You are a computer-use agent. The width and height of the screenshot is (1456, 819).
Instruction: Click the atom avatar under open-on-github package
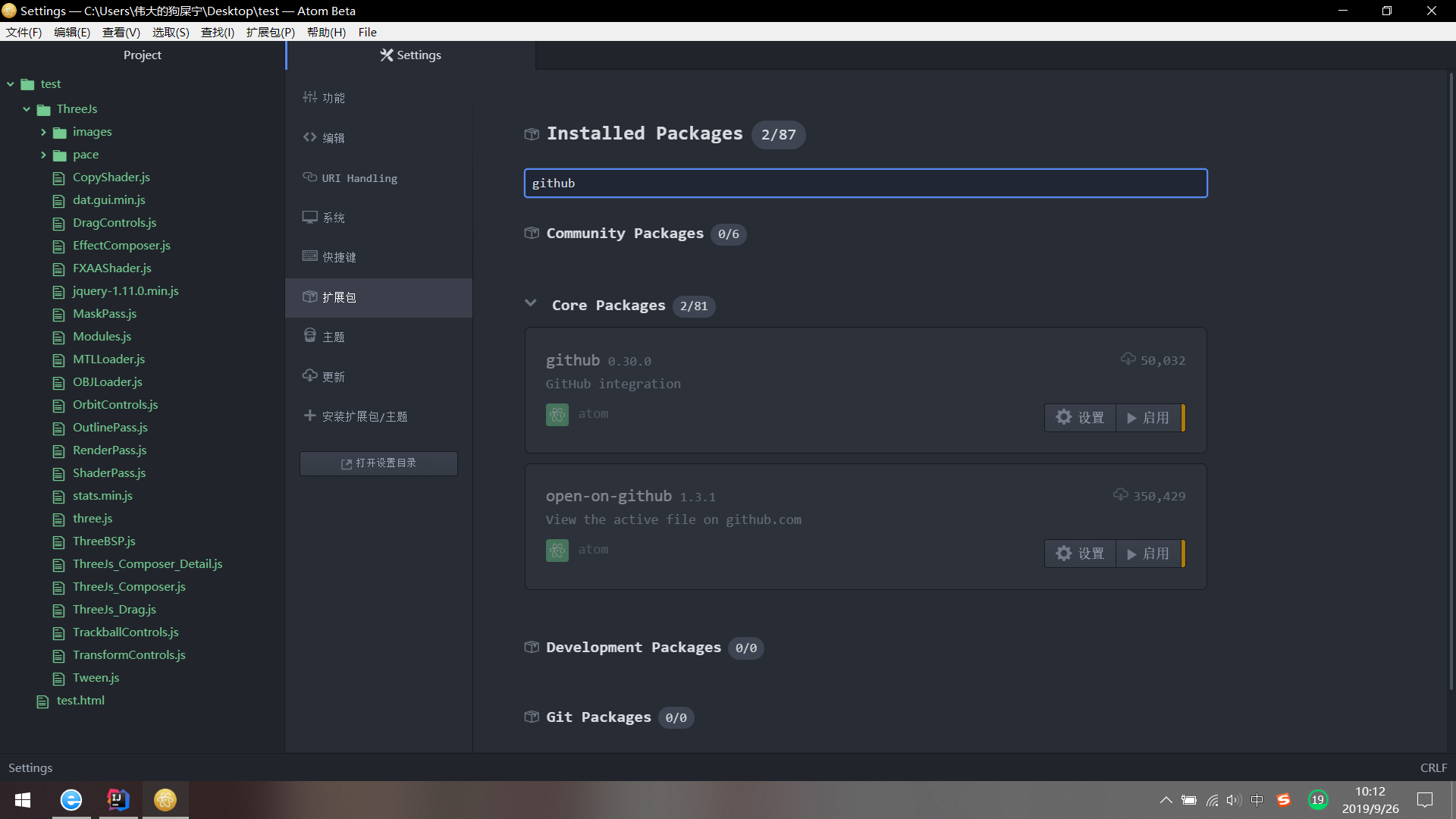click(557, 551)
